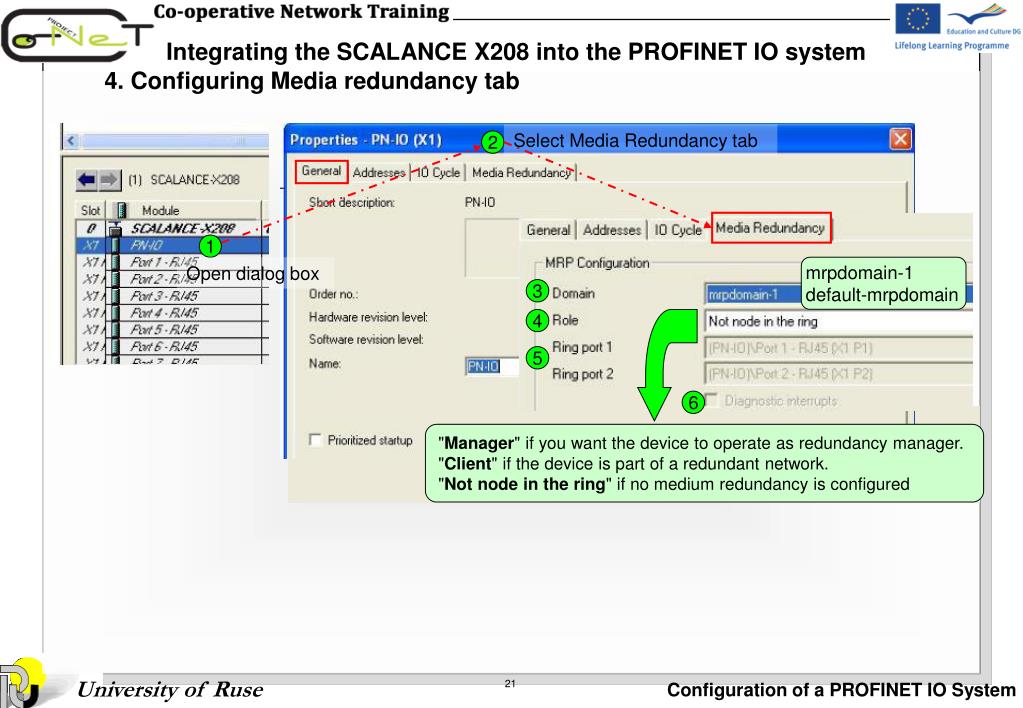Select the slot 0 SCALANCE-X208 row
The image size is (1023, 708).
(172, 228)
